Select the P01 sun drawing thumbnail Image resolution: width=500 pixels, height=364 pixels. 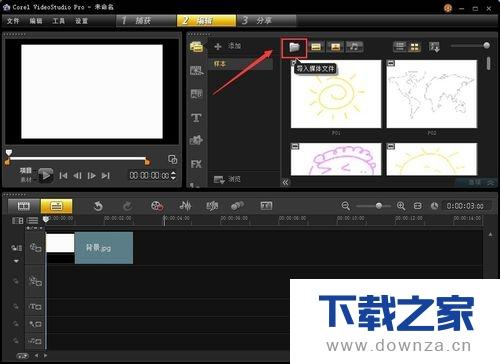[336, 94]
